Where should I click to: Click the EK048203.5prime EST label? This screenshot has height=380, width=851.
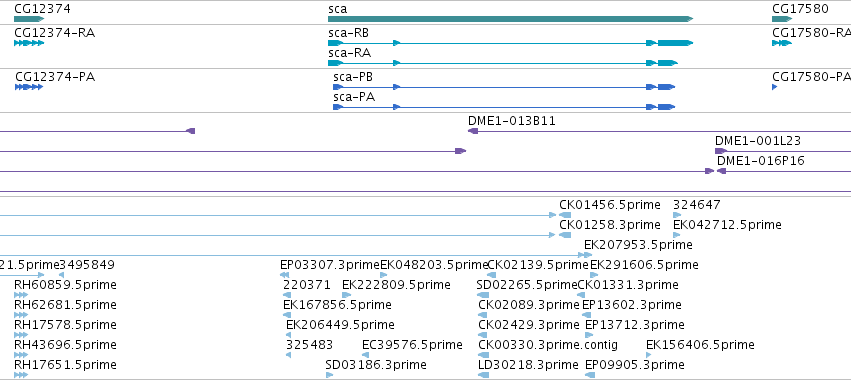pyautogui.click(x=434, y=265)
